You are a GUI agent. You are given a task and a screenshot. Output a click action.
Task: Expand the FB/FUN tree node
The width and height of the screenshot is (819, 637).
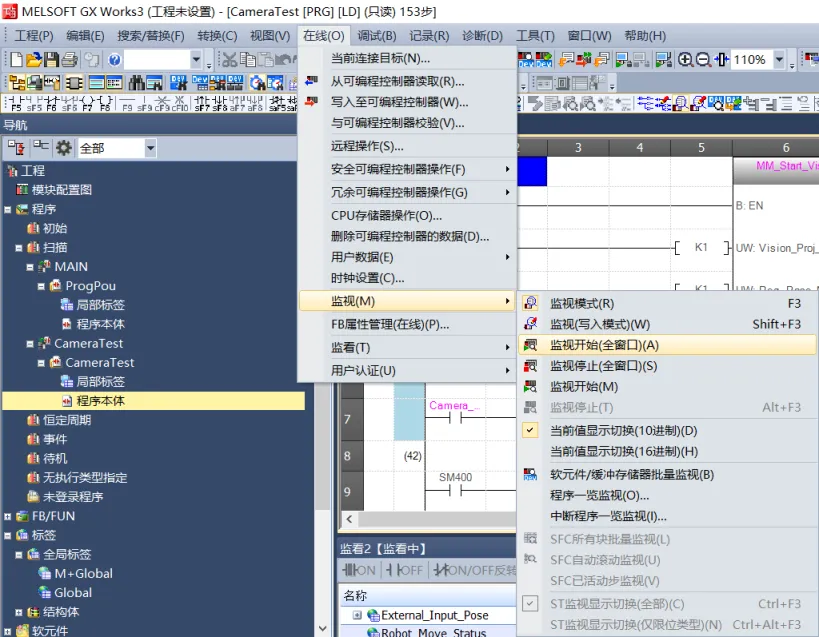pos(7,517)
